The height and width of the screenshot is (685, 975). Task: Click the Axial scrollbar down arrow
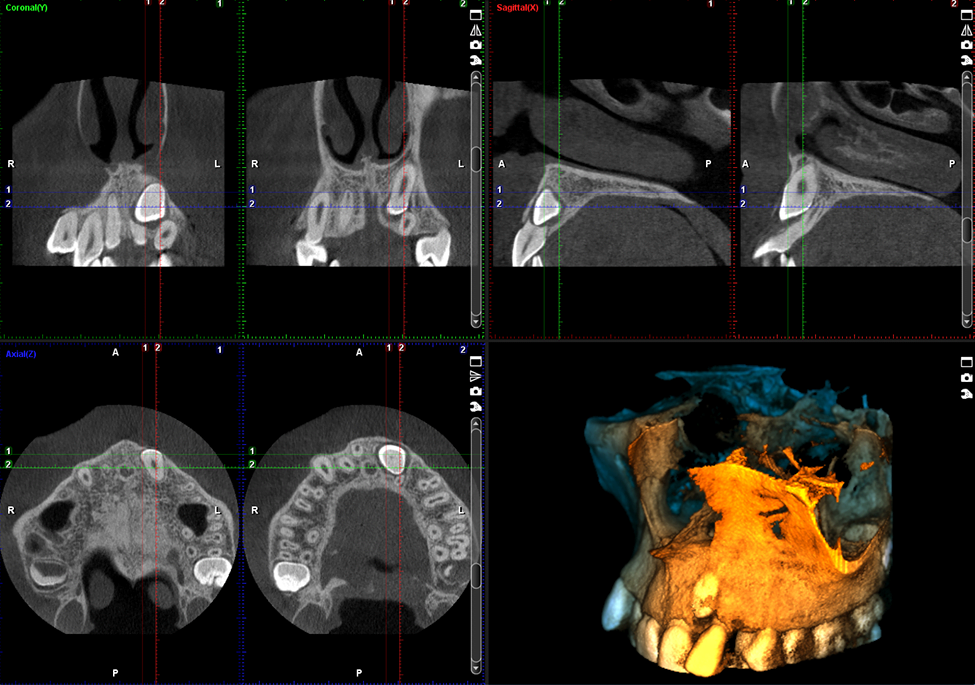tap(476, 667)
